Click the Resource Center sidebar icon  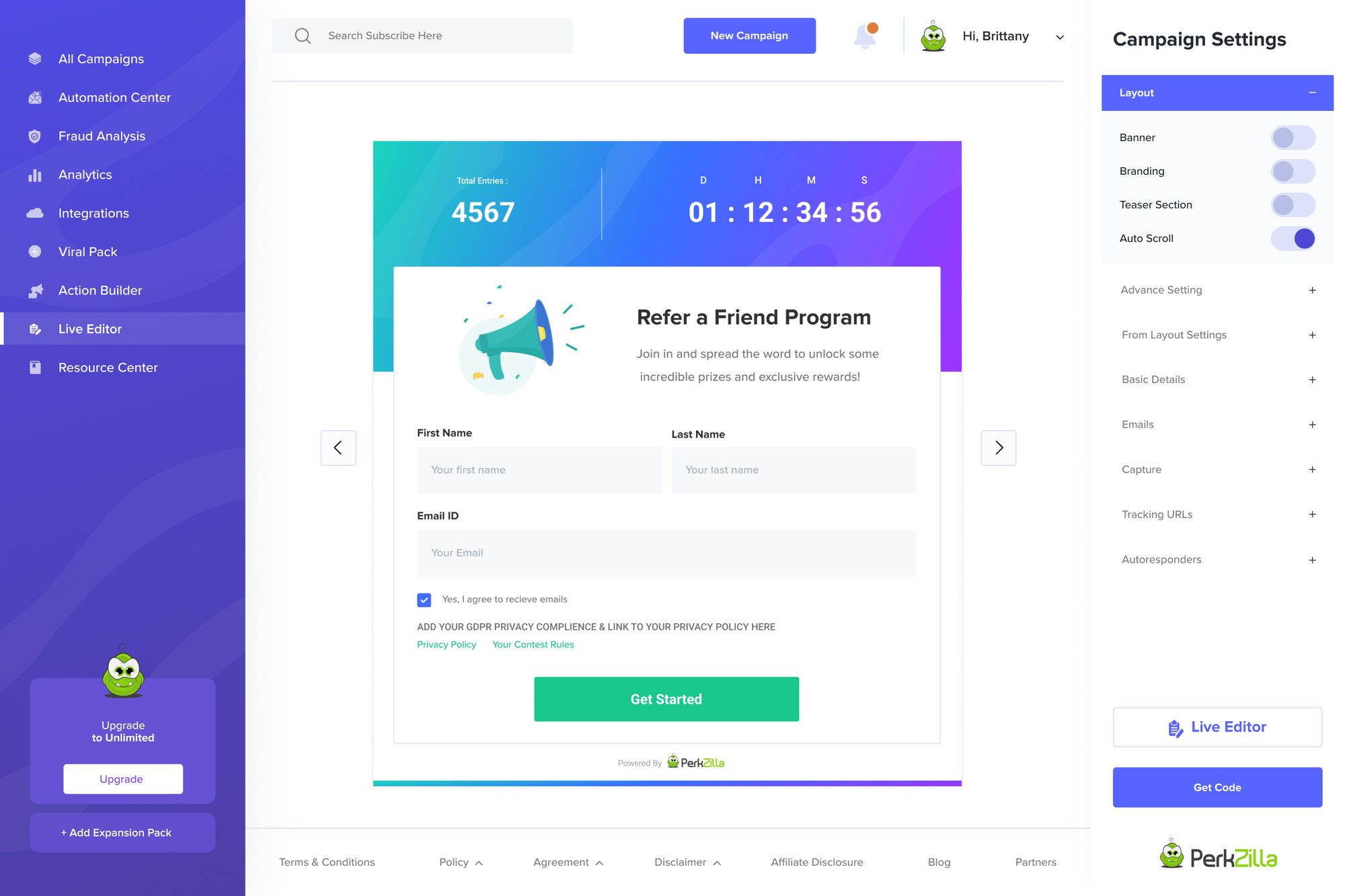(34, 367)
